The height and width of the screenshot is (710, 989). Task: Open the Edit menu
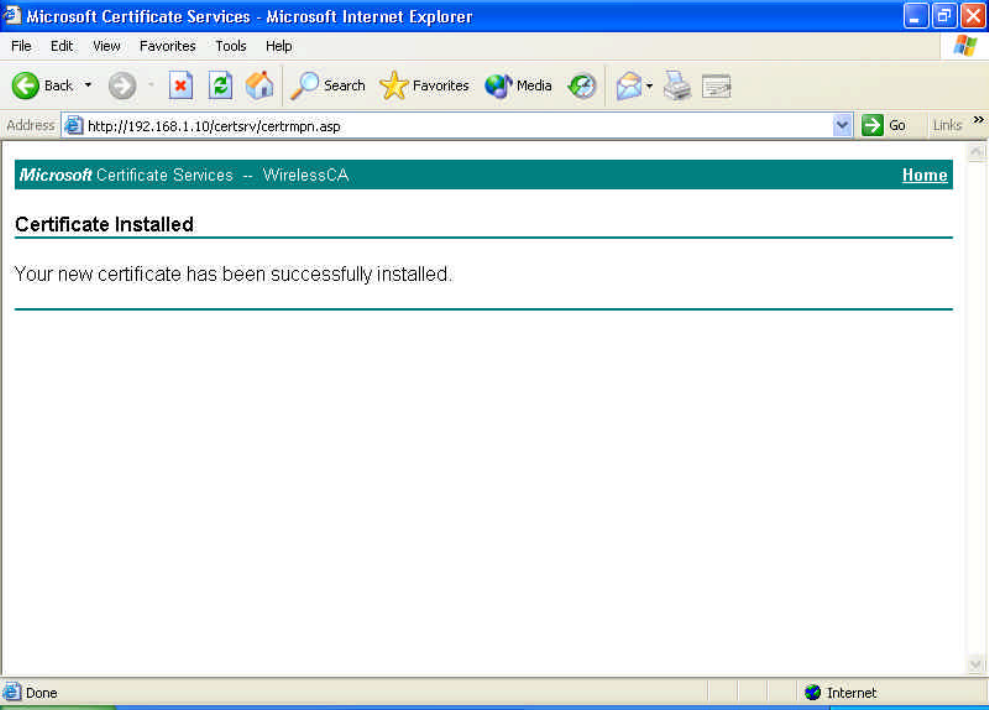click(61, 46)
